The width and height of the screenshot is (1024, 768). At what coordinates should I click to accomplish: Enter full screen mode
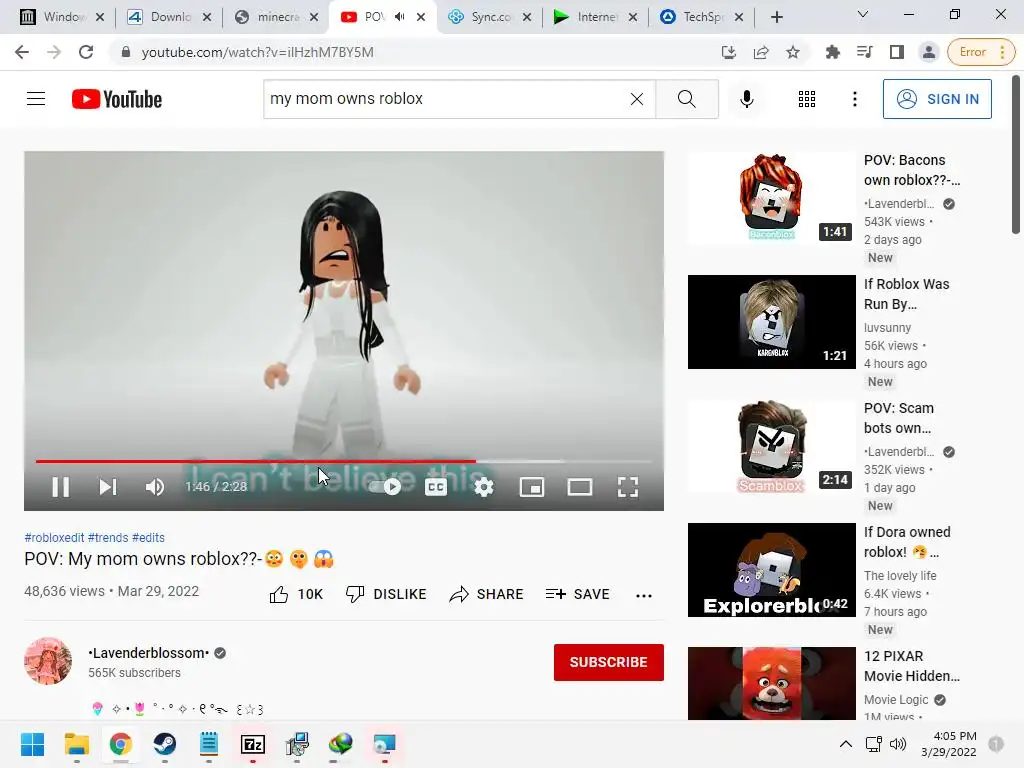(628, 487)
